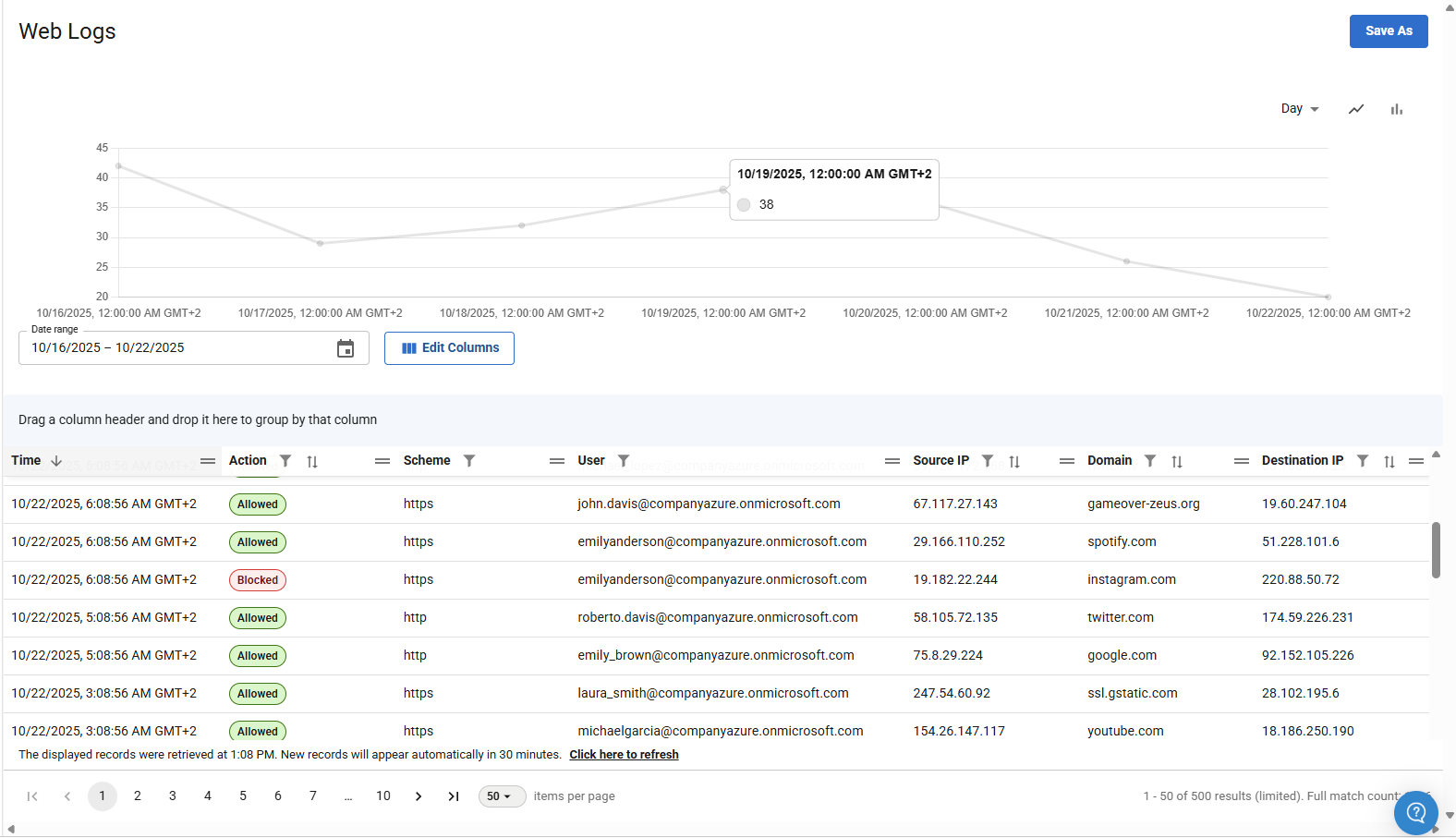Open the date range calendar picker
The width and height of the screenshot is (1456, 838).
pyautogui.click(x=346, y=348)
